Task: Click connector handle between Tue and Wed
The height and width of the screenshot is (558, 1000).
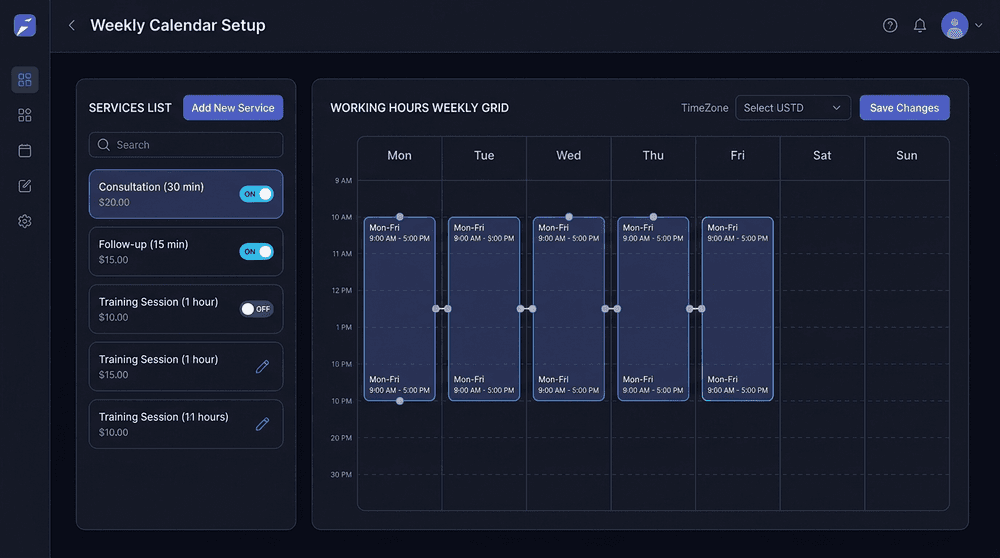Action: pos(526,309)
